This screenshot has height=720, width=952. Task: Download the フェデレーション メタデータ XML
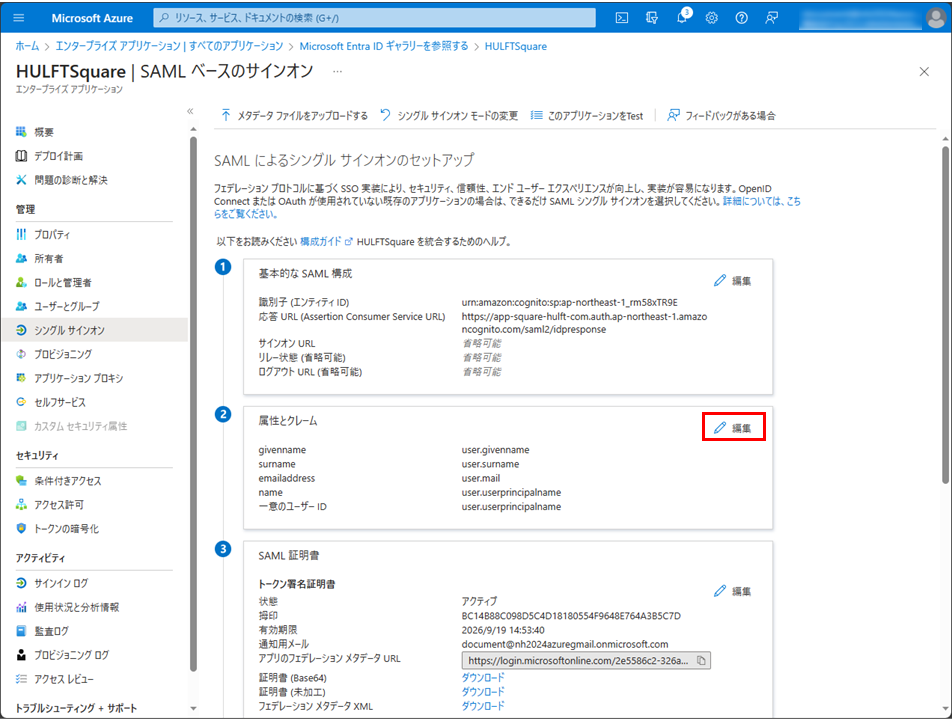pyautogui.click(x=482, y=706)
